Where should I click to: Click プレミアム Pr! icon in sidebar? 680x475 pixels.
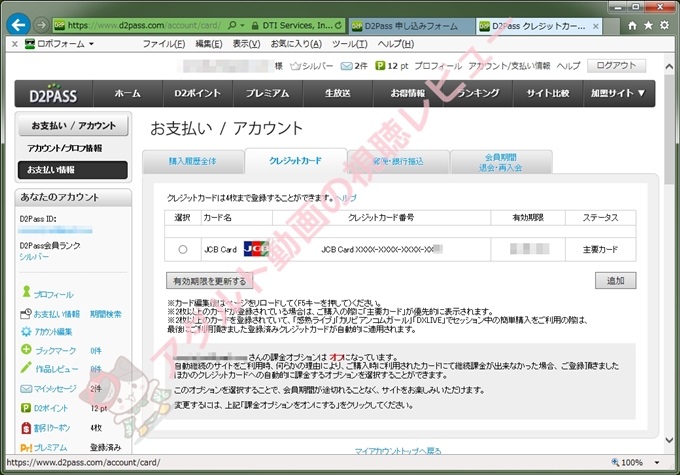tap(26, 447)
